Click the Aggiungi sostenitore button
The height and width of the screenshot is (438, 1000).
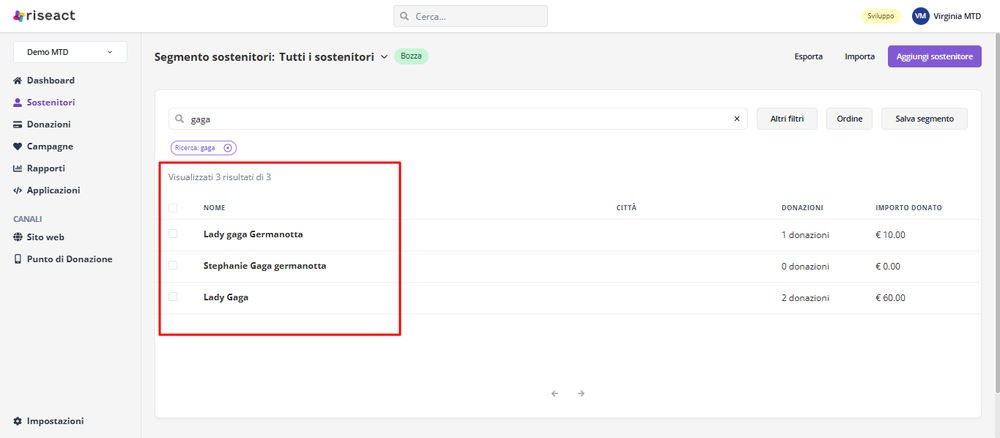point(934,57)
